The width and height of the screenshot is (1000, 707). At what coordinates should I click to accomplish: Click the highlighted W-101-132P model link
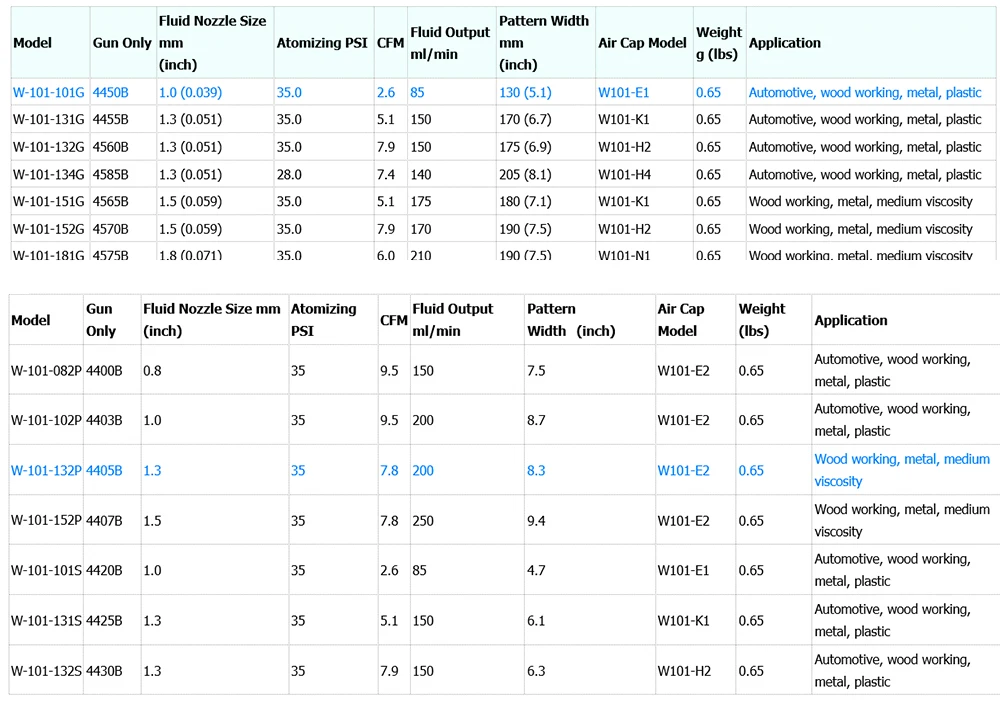coord(46,470)
